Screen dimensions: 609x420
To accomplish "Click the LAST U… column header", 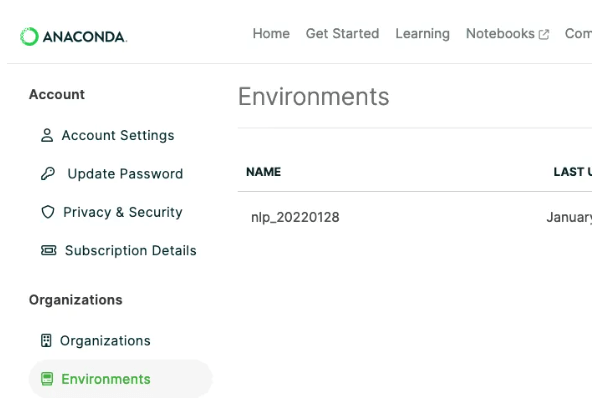I will (x=572, y=172).
